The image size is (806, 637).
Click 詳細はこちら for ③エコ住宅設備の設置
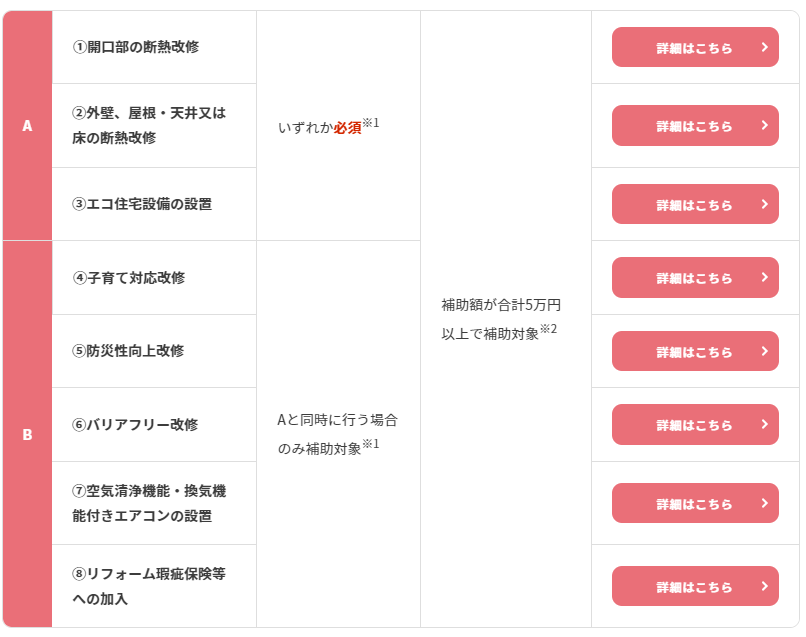(694, 205)
